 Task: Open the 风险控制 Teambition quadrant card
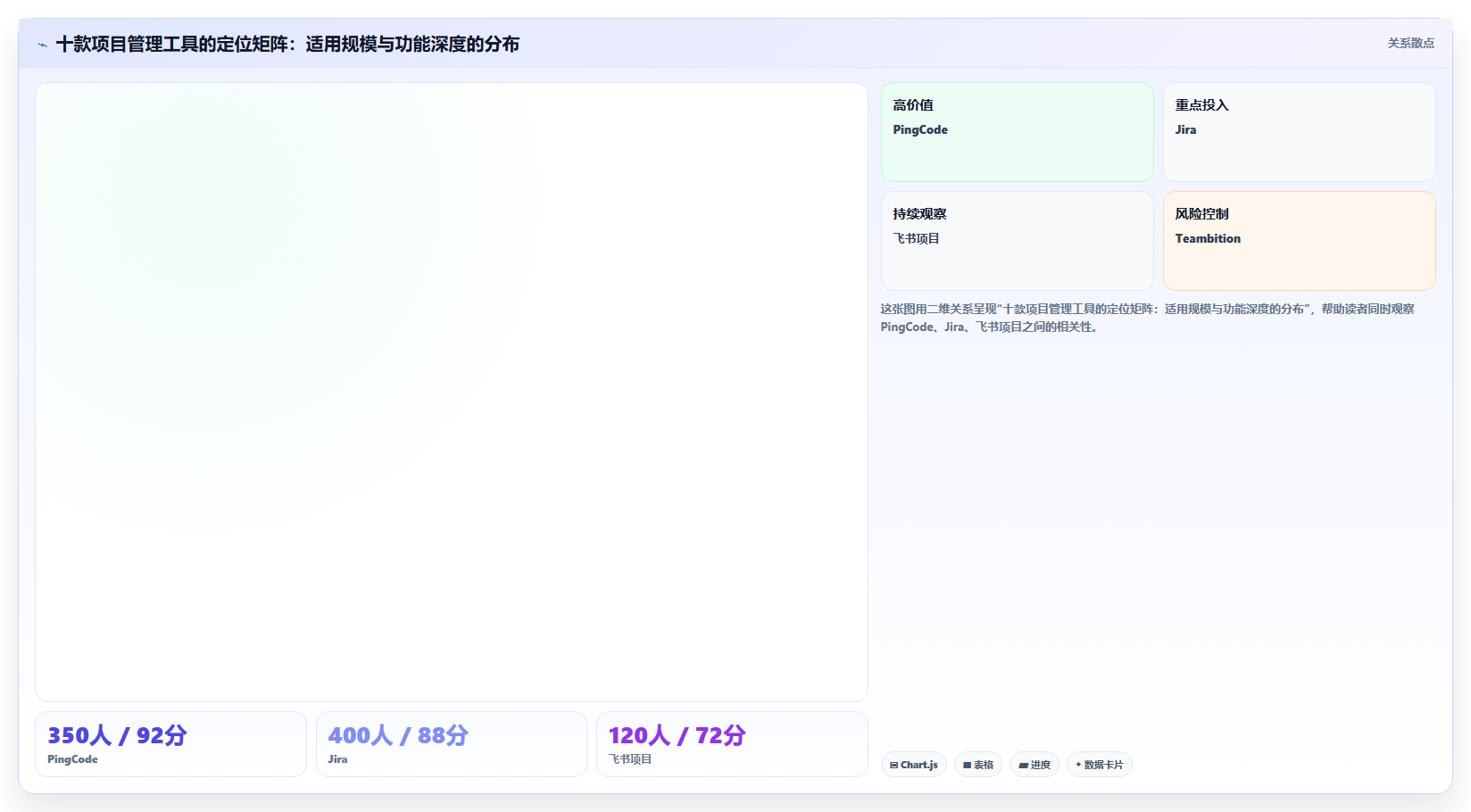coord(1300,241)
